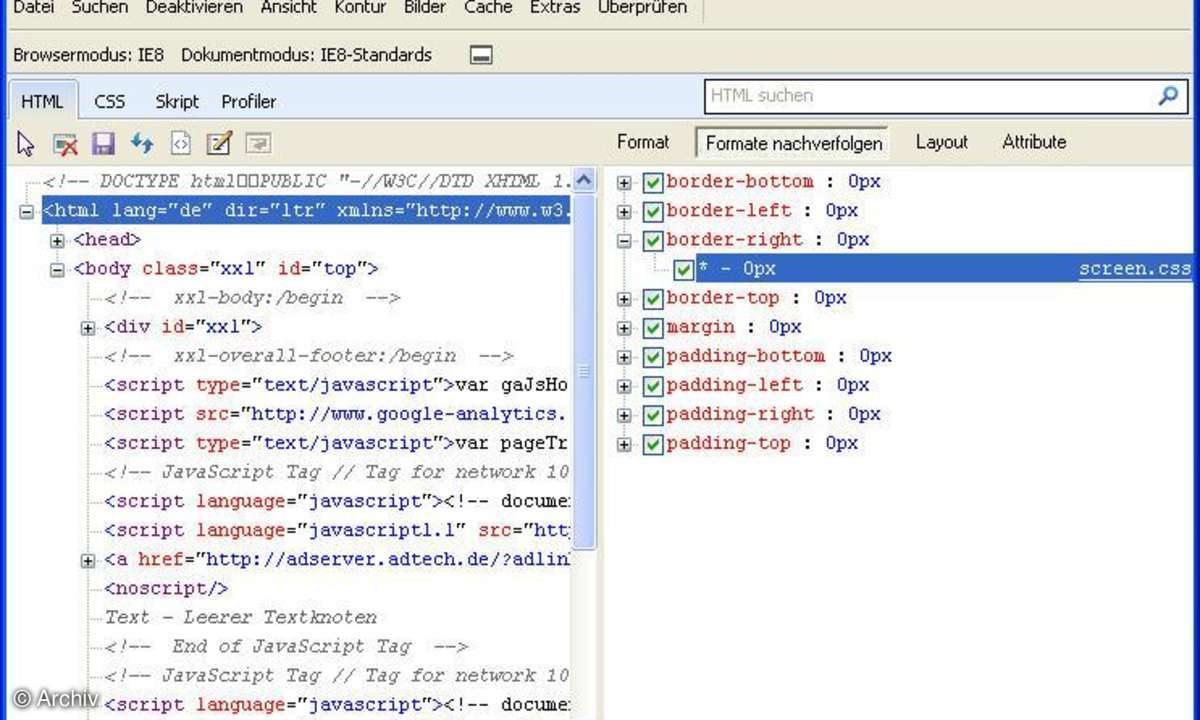Open the Kontur menu
The height and width of the screenshot is (720, 1200).
(x=360, y=7)
